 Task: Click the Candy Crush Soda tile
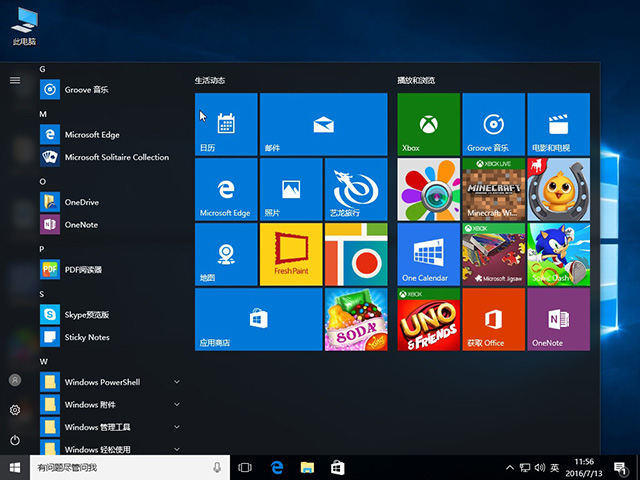355,319
